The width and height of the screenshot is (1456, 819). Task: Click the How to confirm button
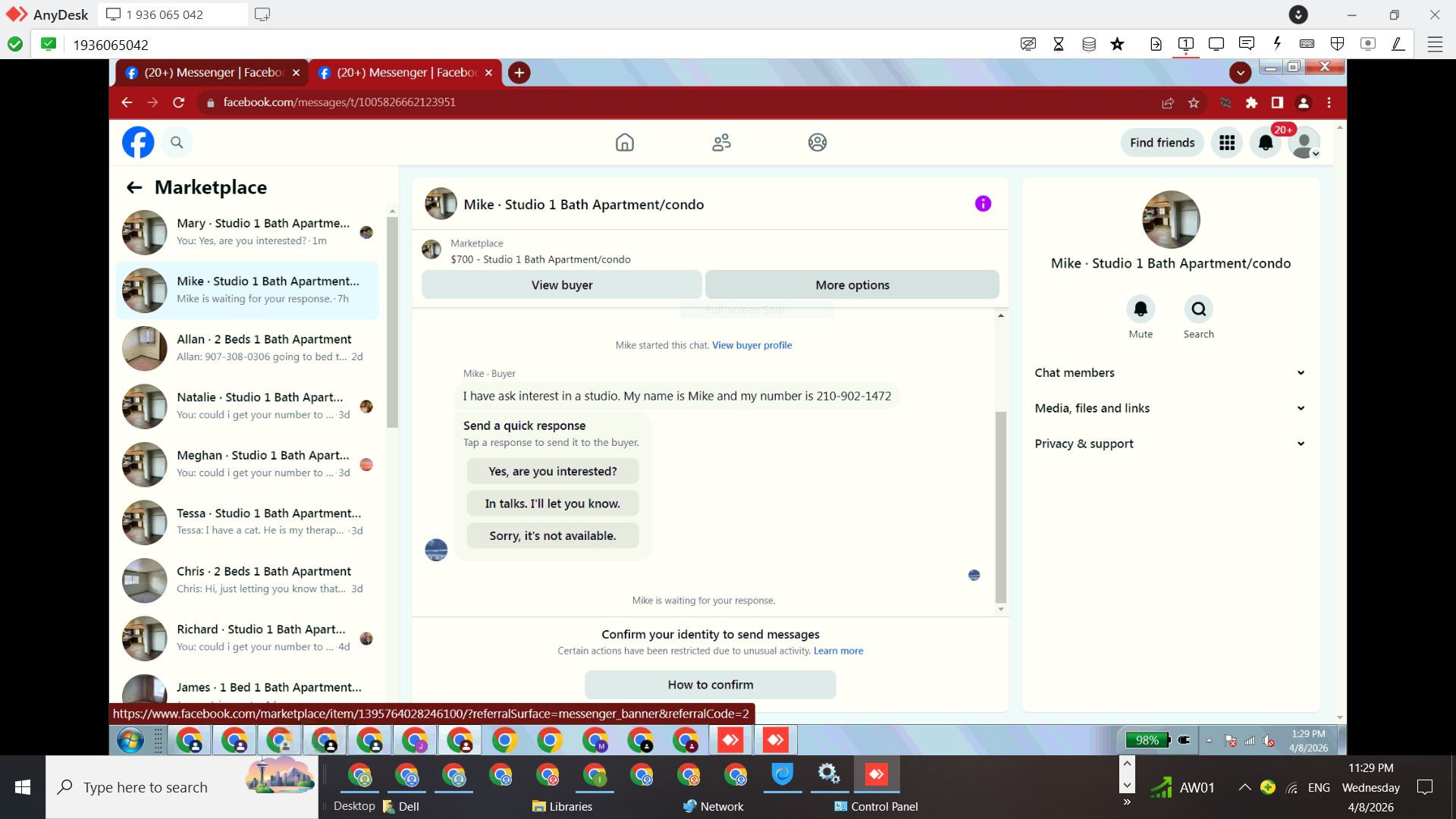point(710,685)
